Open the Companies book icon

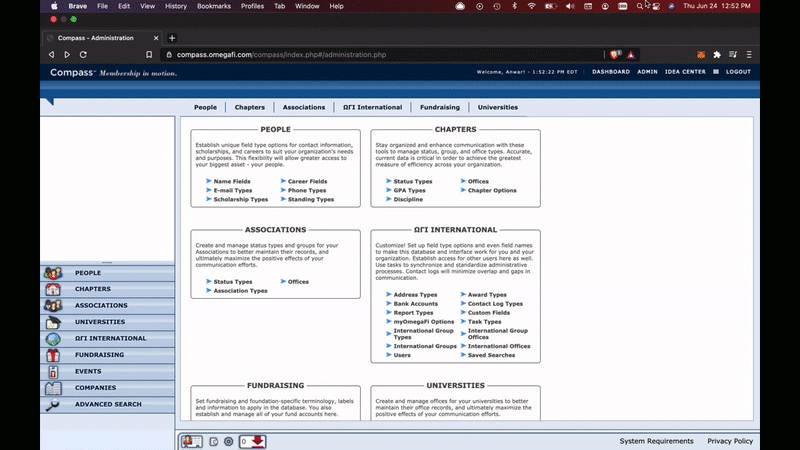pos(53,388)
